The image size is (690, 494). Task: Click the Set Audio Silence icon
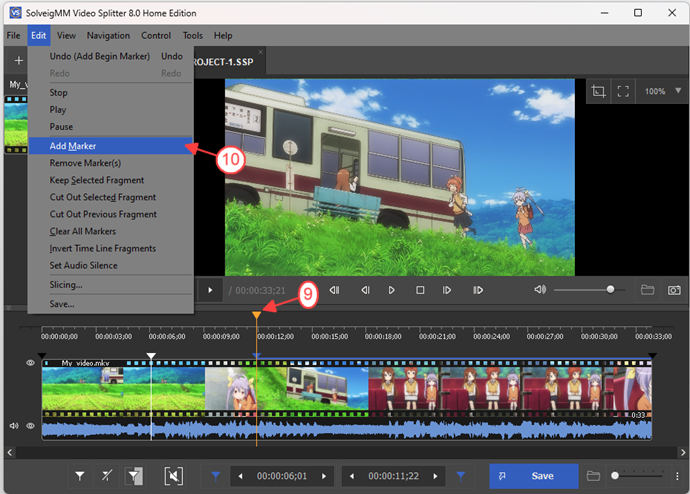click(x=173, y=476)
